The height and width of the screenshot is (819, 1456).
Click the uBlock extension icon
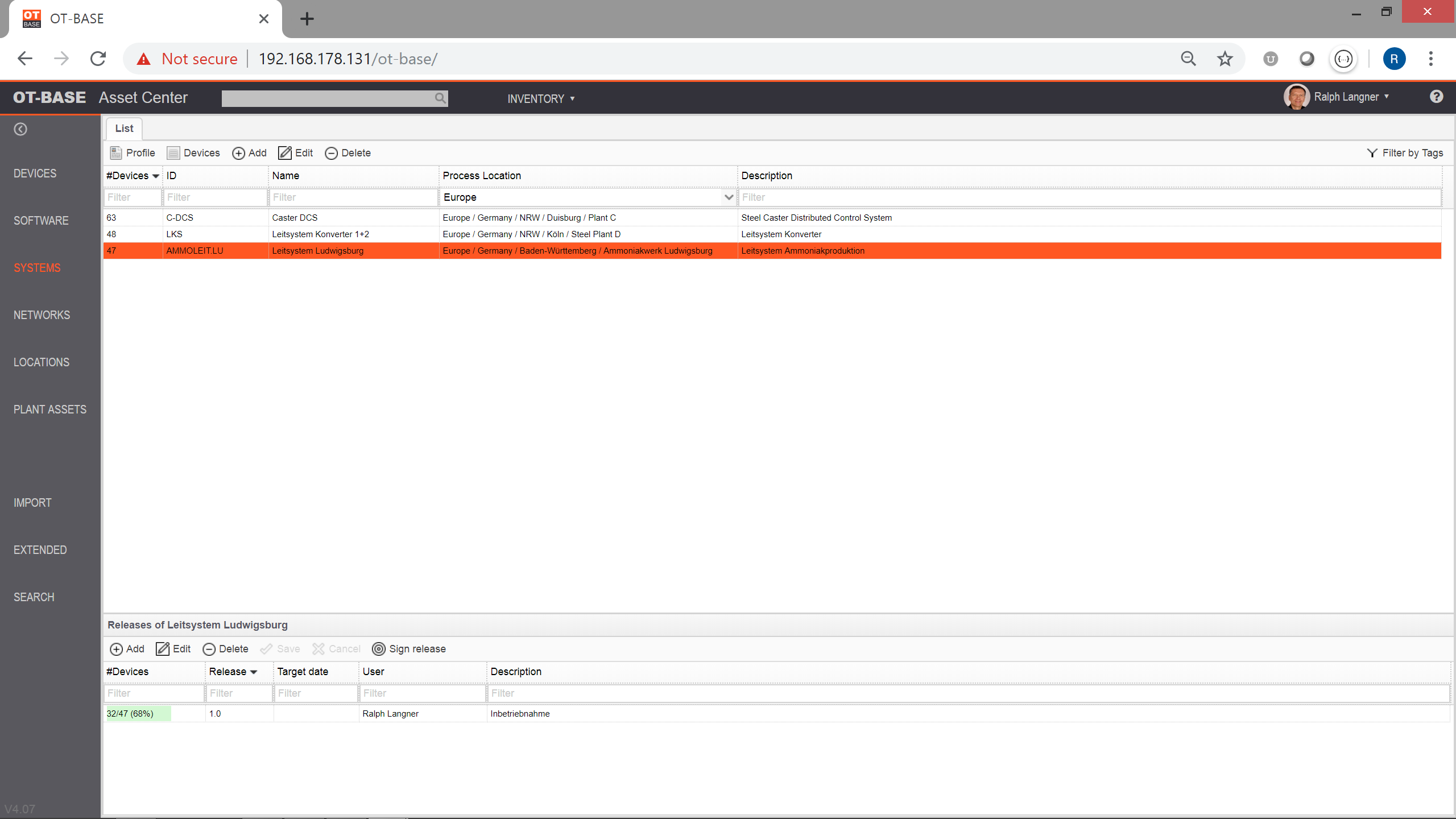1270,59
